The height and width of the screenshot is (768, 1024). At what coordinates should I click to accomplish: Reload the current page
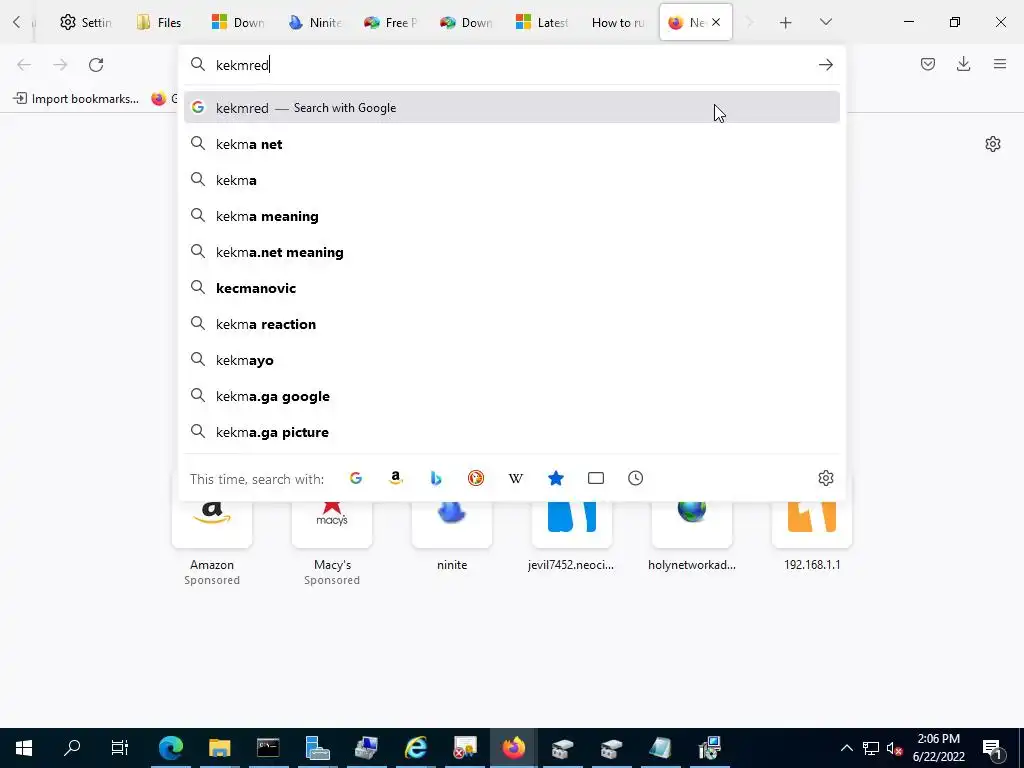pyautogui.click(x=96, y=65)
